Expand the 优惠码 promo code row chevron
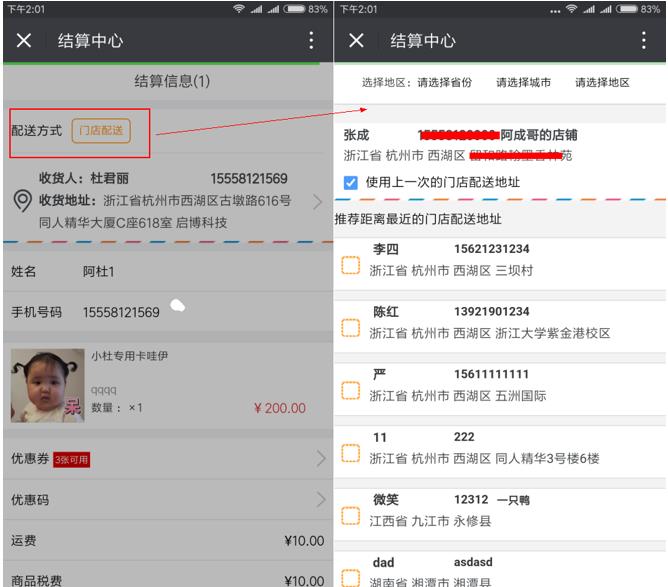 pyautogui.click(x=320, y=499)
